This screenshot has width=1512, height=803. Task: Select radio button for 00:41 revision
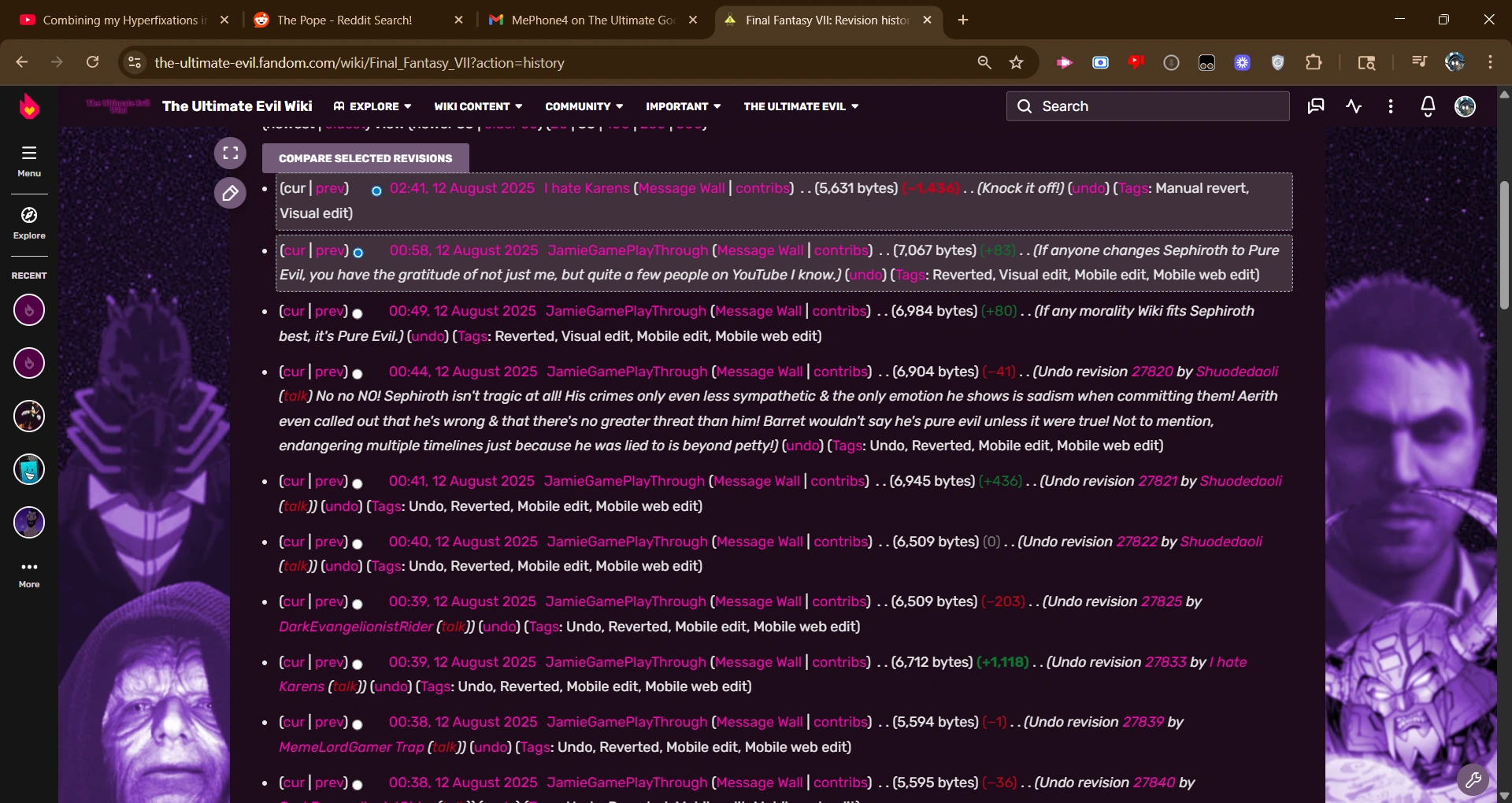pyautogui.click(x=358, y=483)
